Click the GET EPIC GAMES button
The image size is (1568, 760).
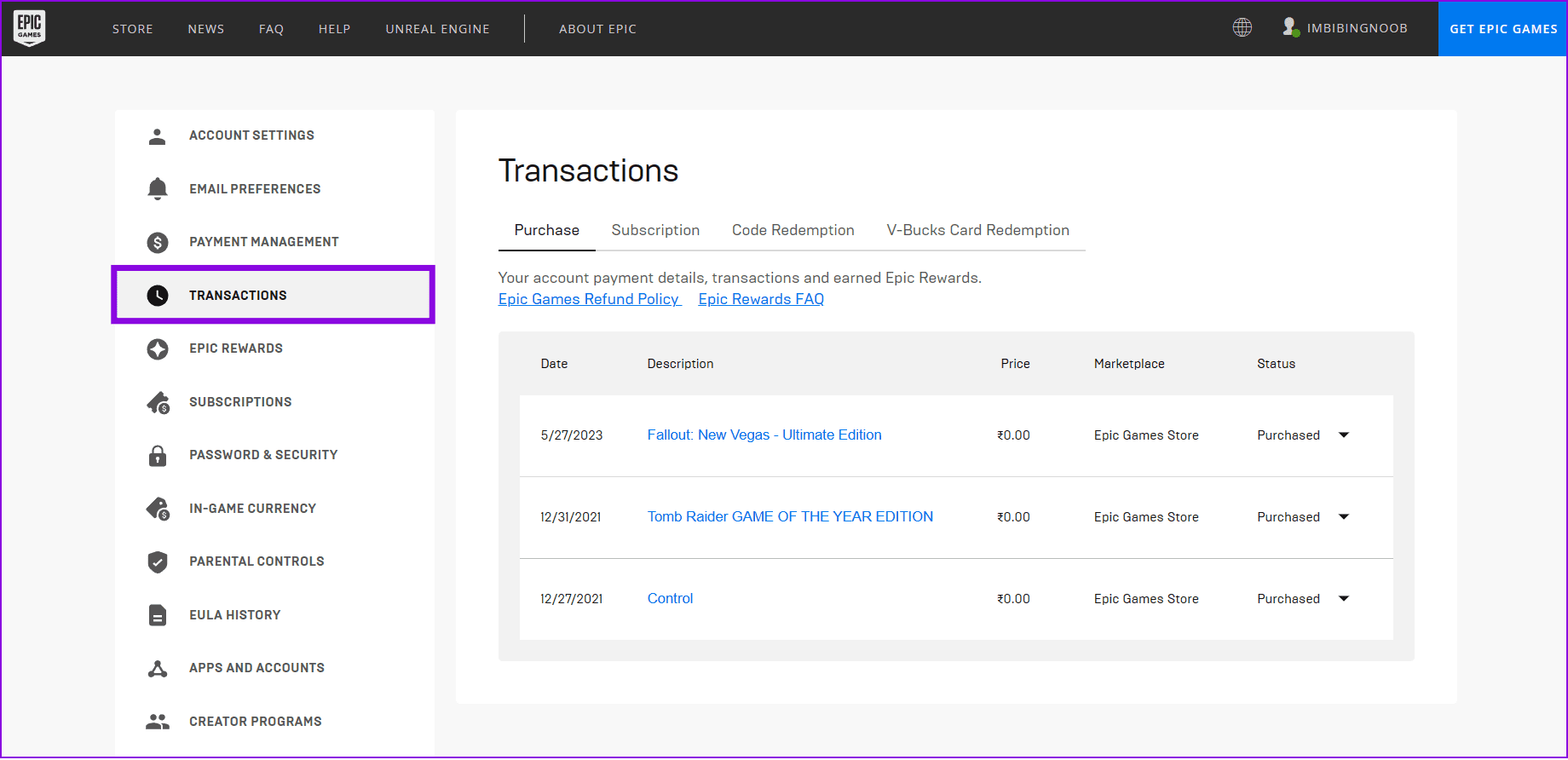pyautogui.click(x=1503, y=29)
